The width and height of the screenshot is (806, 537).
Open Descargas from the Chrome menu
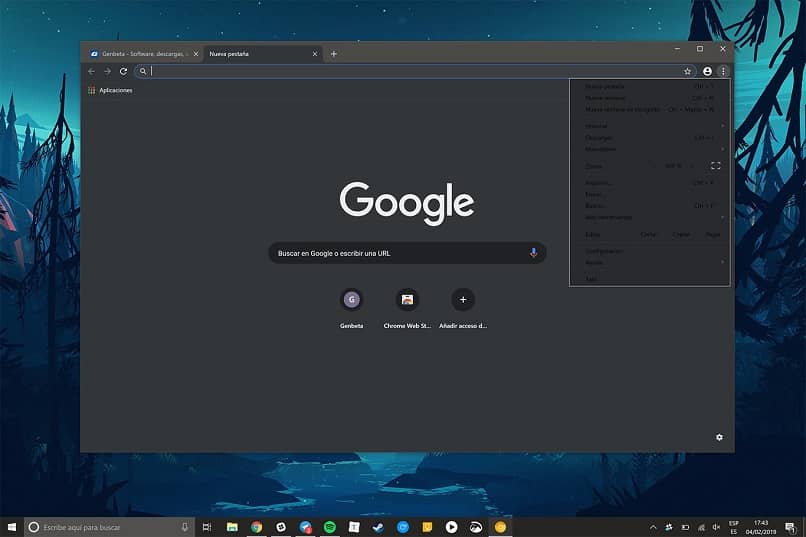coord(650,138)
